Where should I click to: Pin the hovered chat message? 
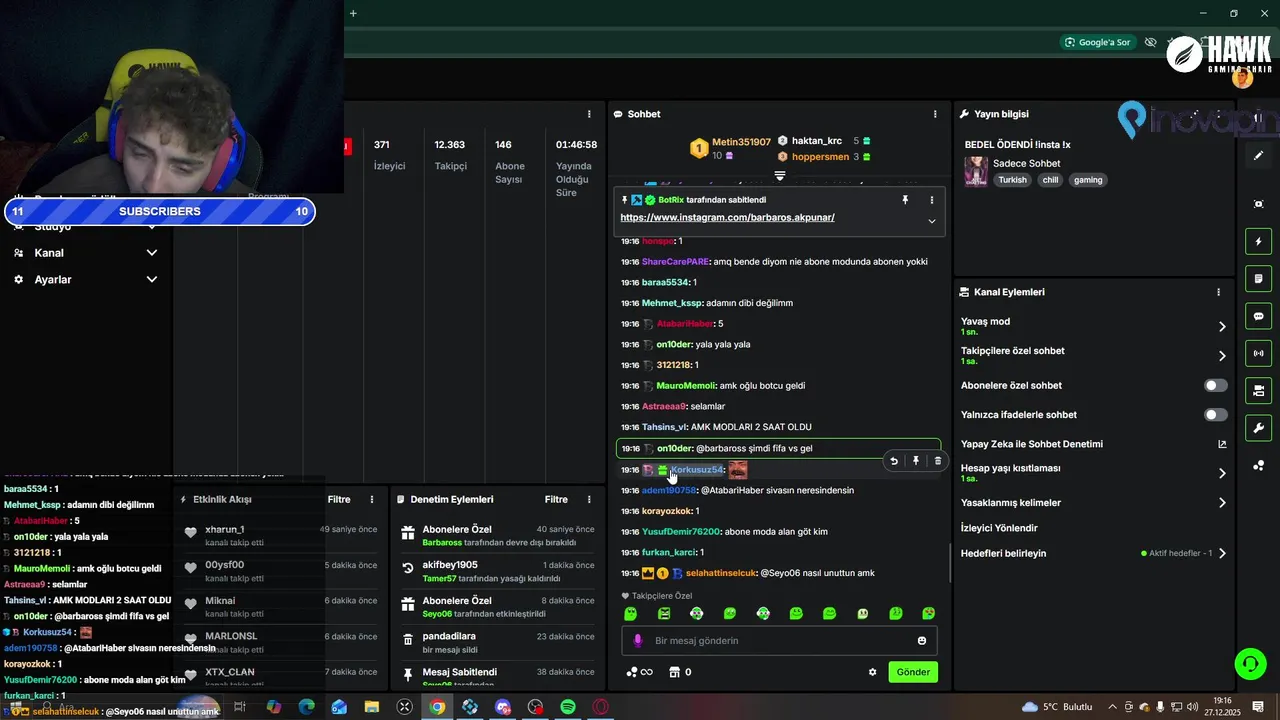[916, 461]
